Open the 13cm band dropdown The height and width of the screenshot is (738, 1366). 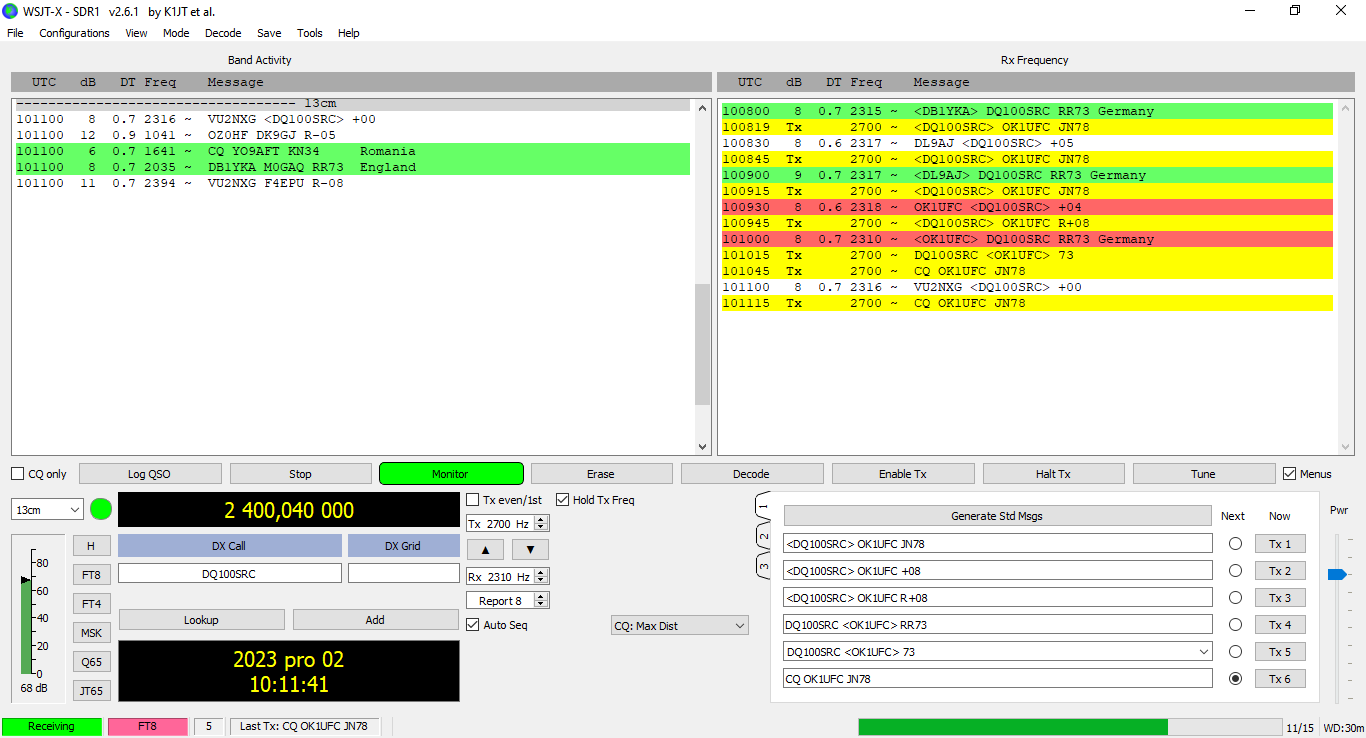pos(48,510)
